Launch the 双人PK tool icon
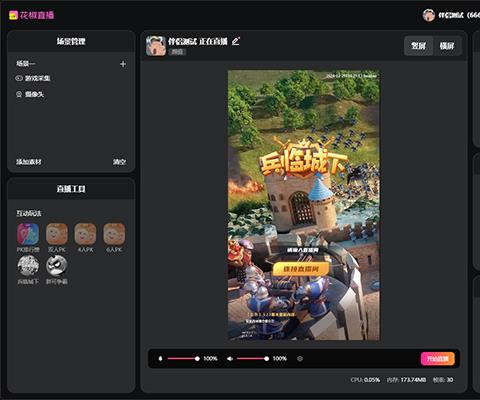The width and height of the screenshot is (480, 400). pos(57,234)
